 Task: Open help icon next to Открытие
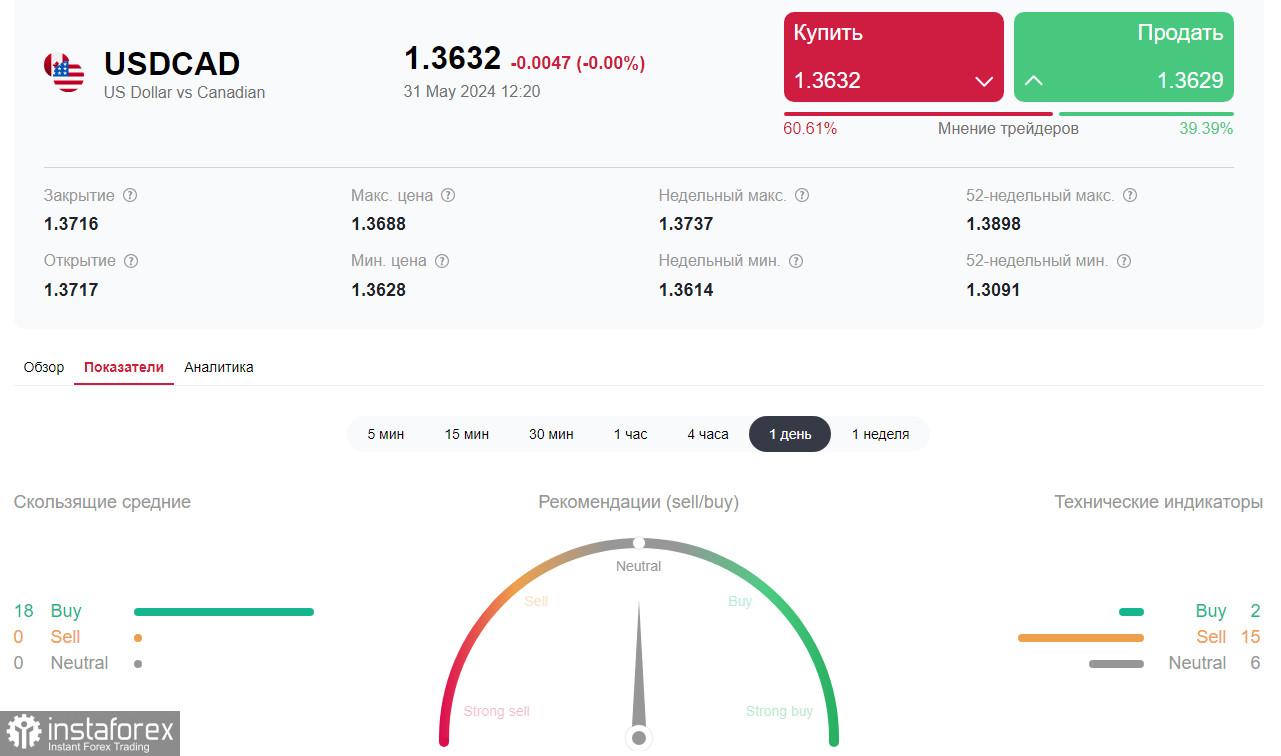click(131, 261)
